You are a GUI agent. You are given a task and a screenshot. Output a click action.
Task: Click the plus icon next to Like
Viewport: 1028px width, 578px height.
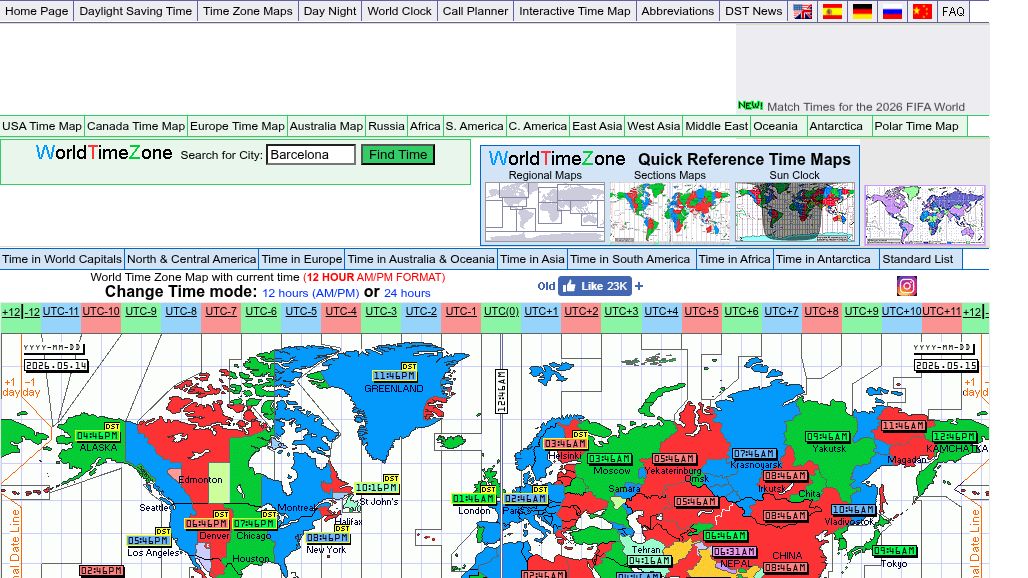[639, 286]
